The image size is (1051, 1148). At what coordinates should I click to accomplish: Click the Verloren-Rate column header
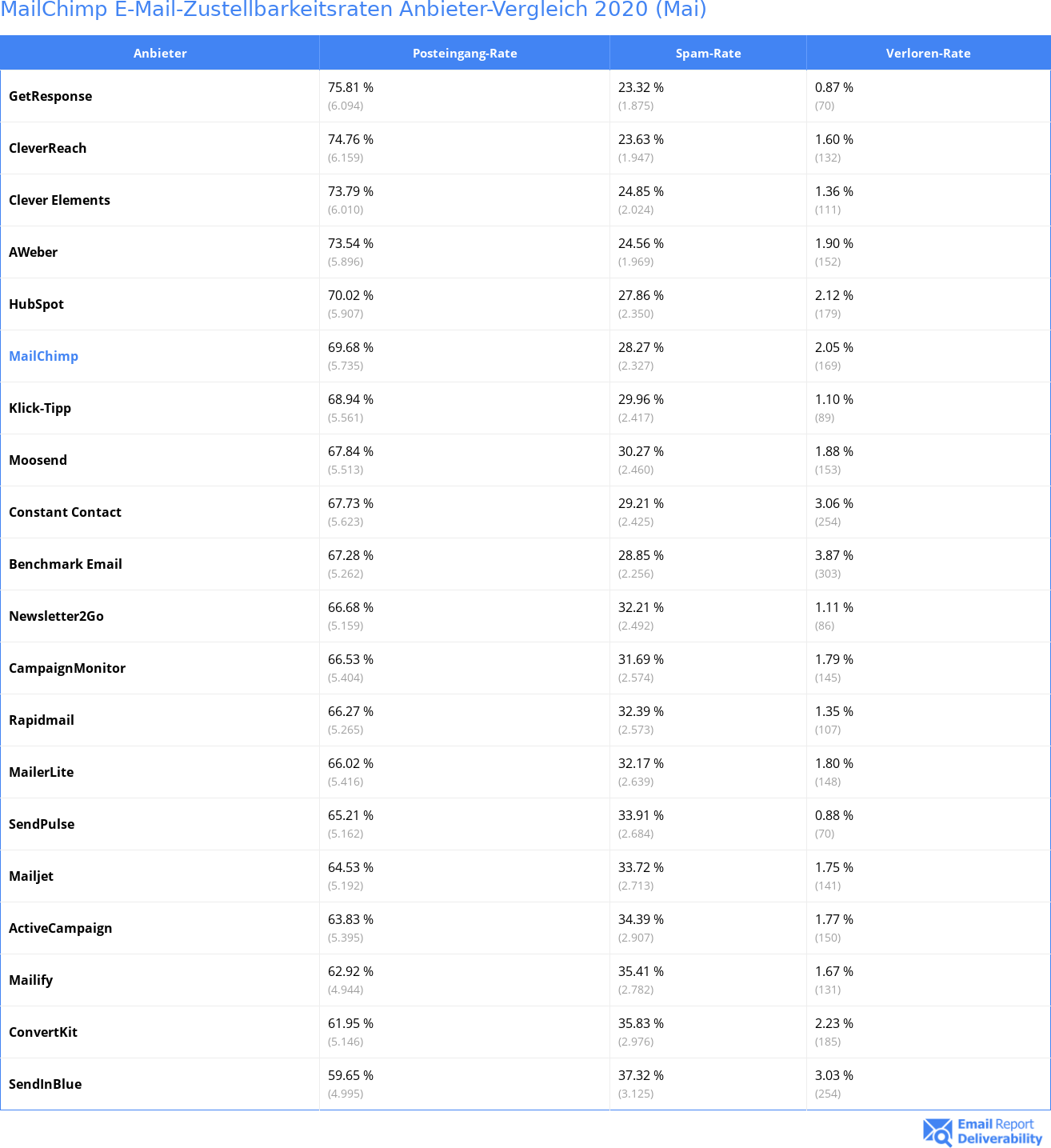tap(928, 54)
